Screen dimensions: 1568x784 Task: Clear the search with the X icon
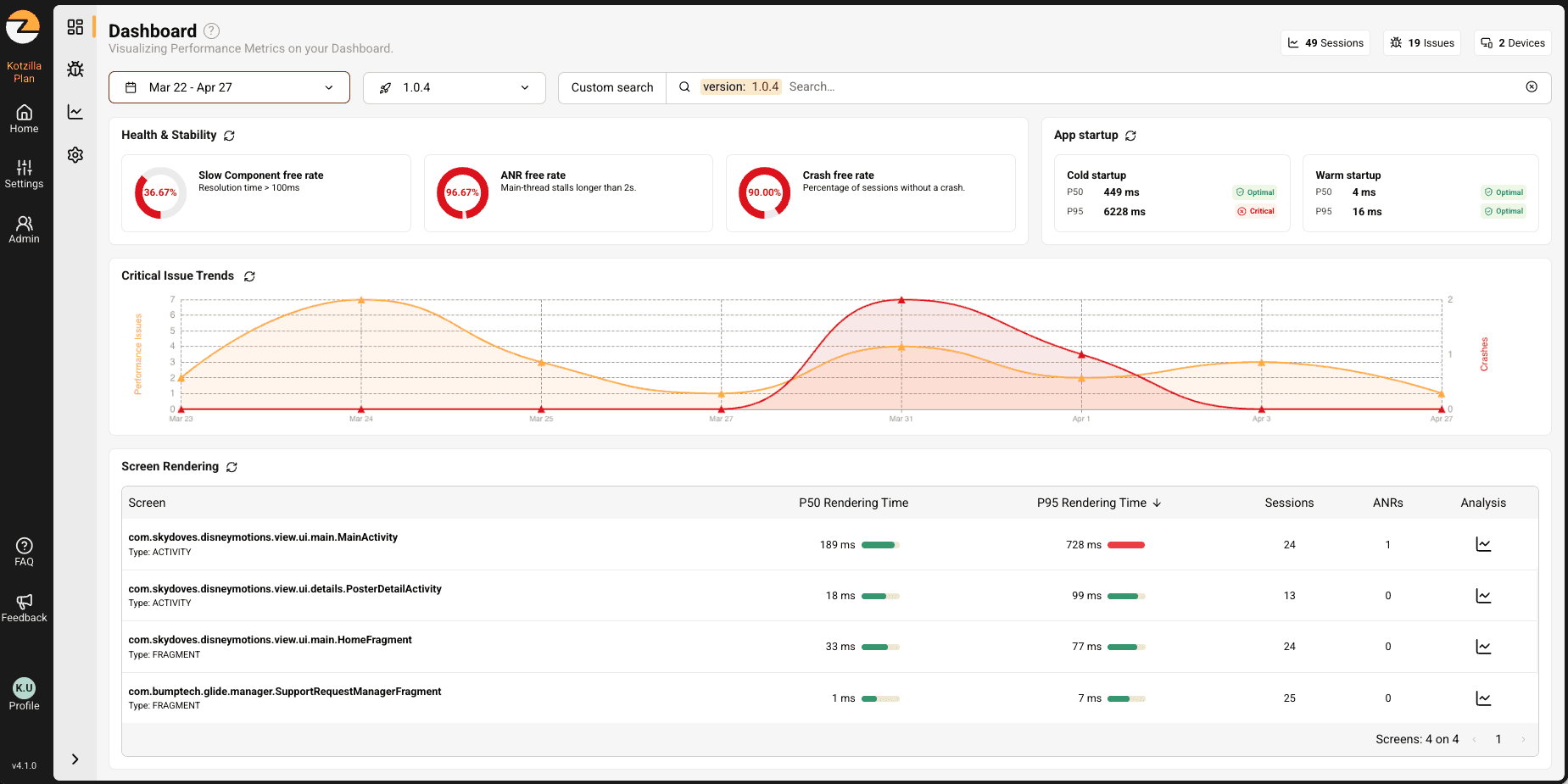(1532, 86)
